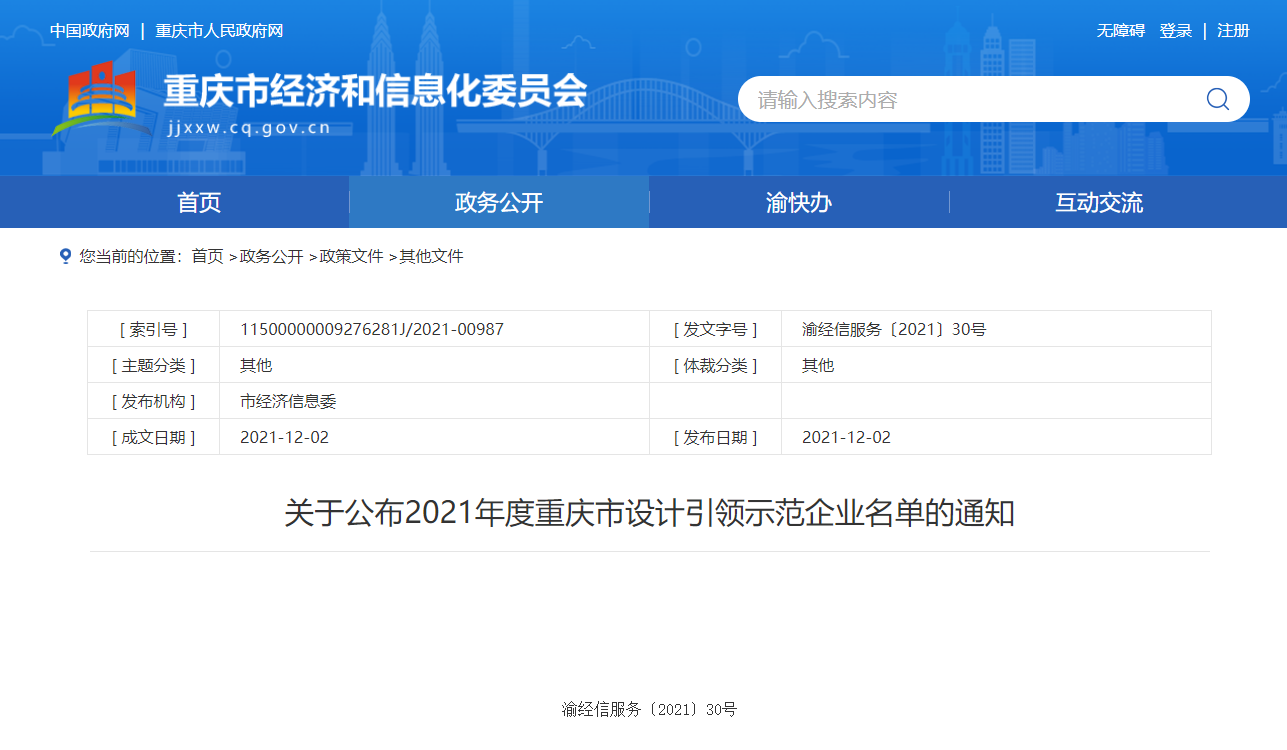
Task: Open the 重庆市人民政府网 link
Action: pos(219,31)
